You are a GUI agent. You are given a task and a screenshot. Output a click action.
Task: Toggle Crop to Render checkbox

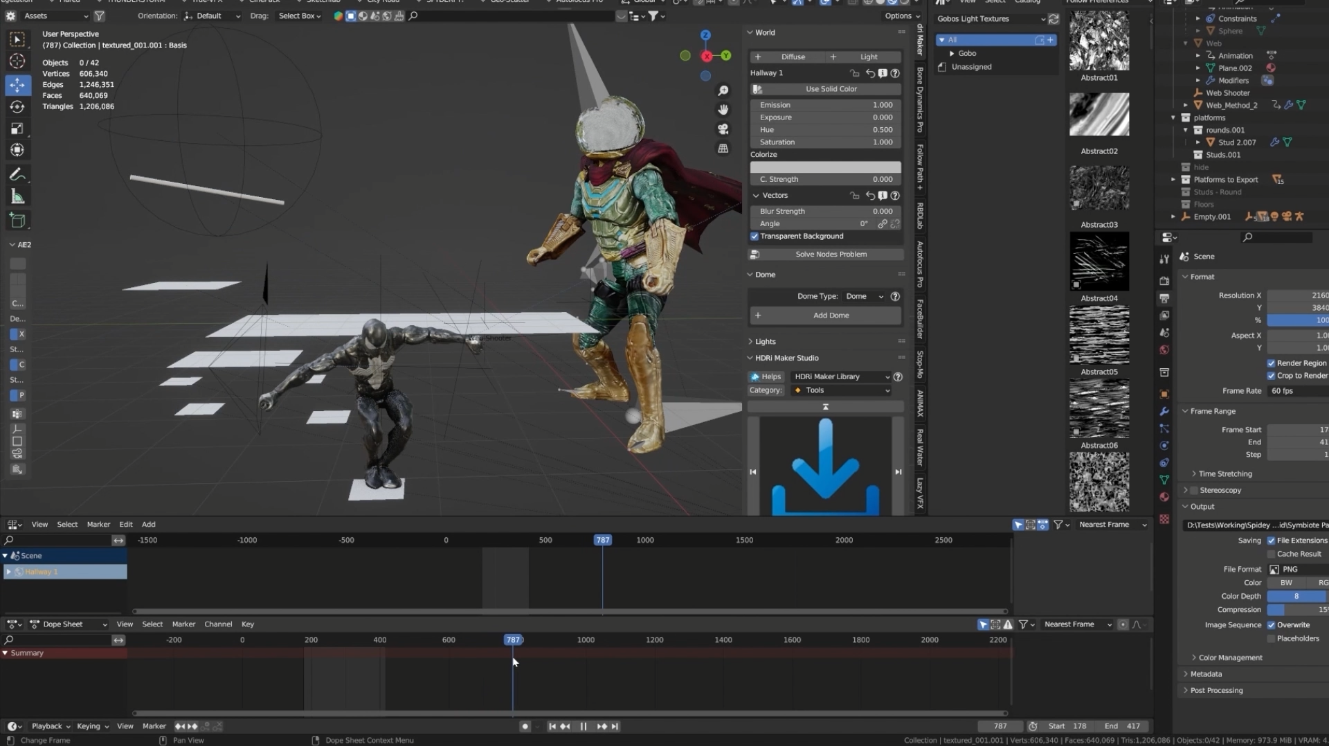(1271, 375)
